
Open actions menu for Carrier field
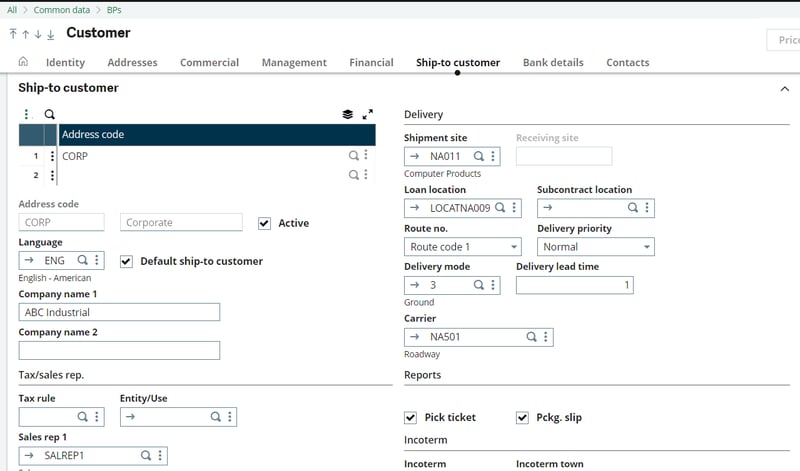click(x=544, y=337)
